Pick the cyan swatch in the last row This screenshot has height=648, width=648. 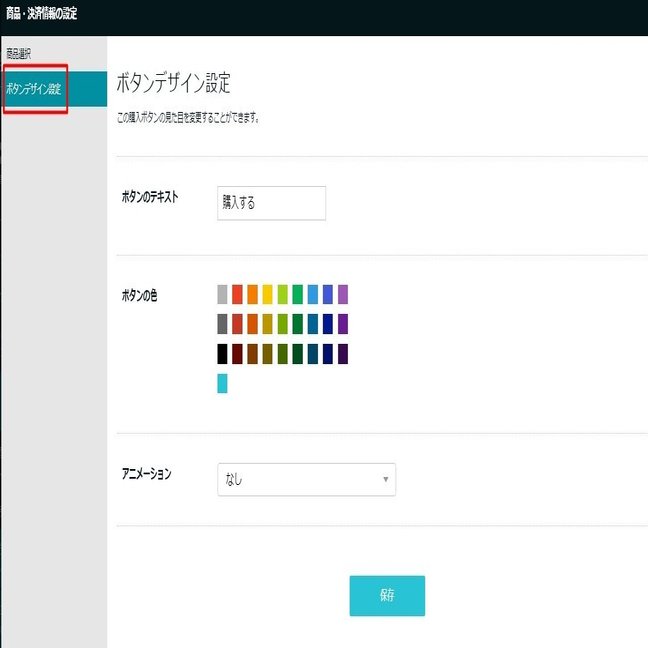(x=222, y=384)
